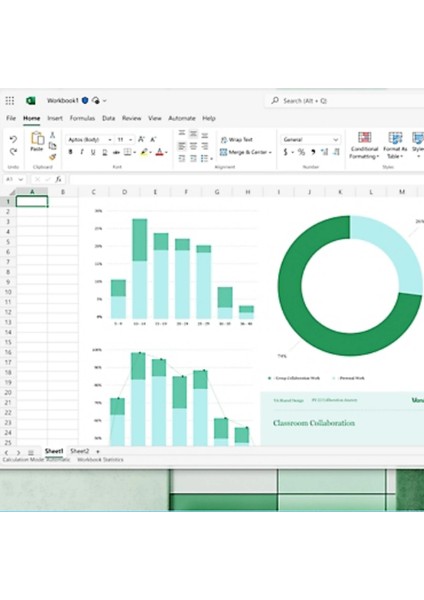The width and height of the screenshot is (424, 600).
Task: Open the Borders button
Action: click(x=127, y=152)
